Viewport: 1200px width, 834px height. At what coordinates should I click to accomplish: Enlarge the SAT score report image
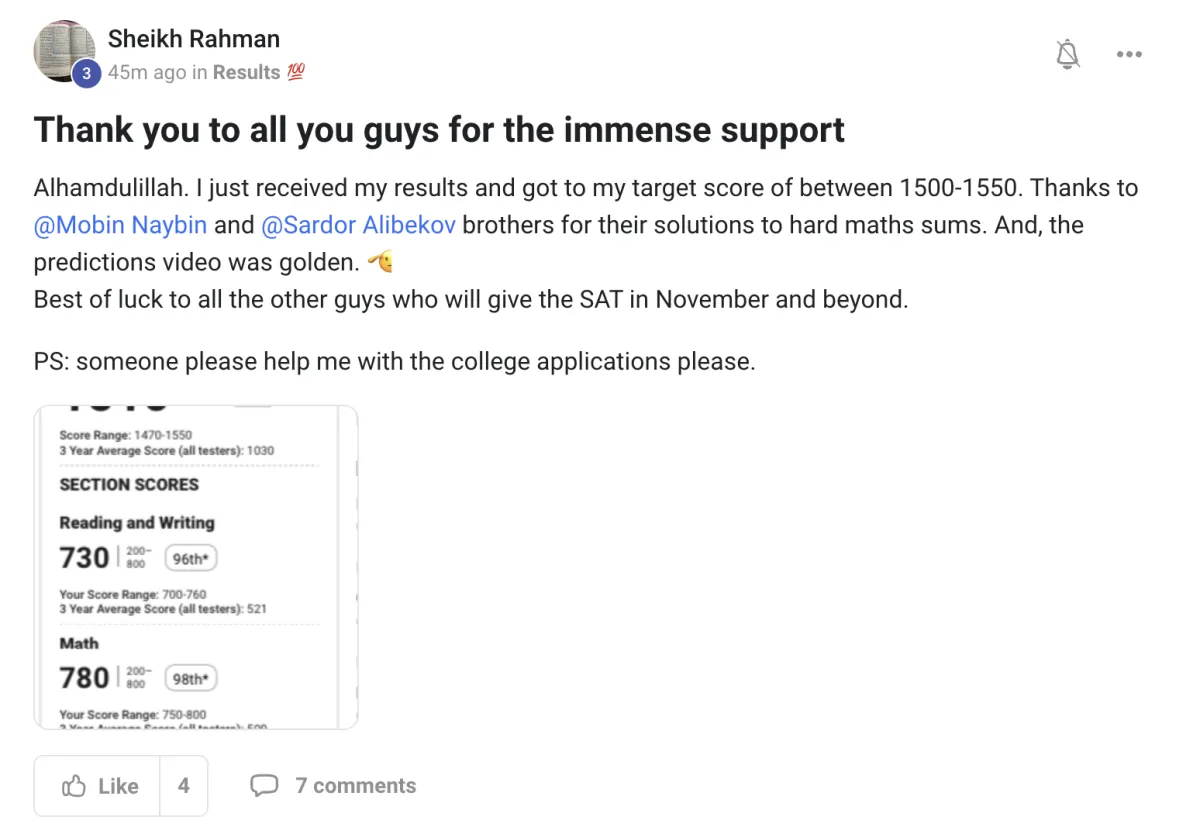(x=196, y=567)
